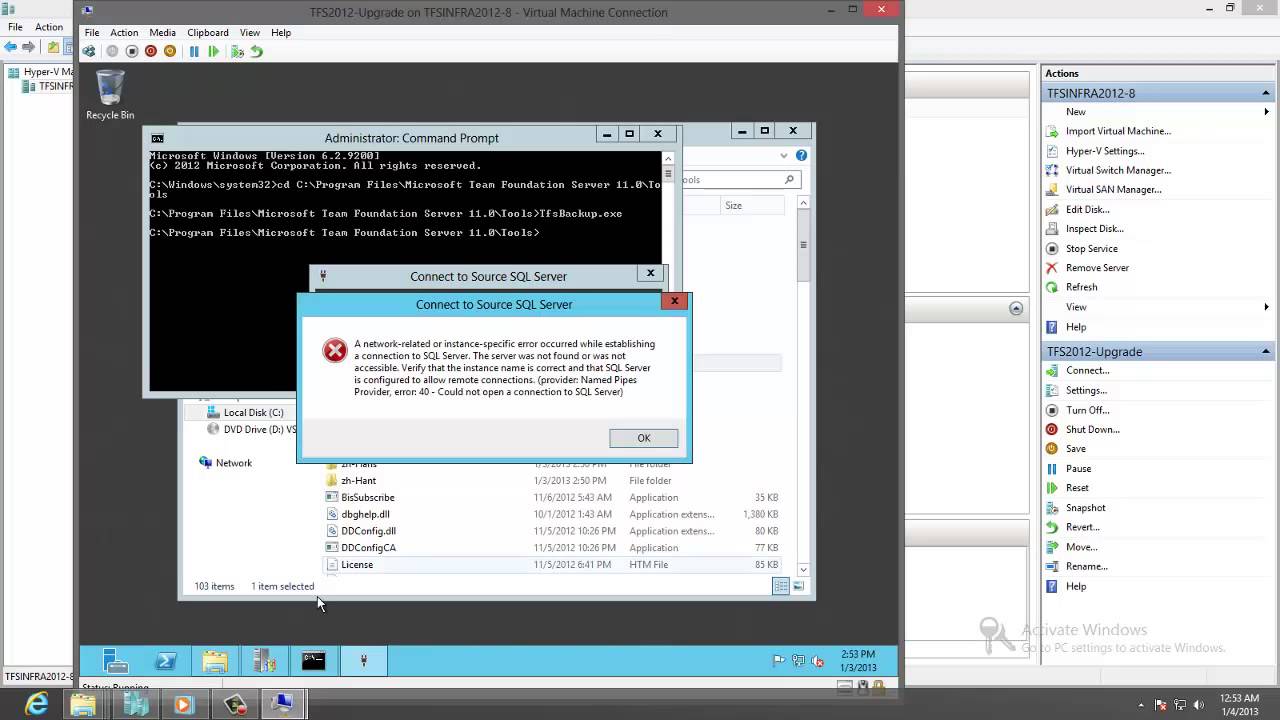Open Hyper-V Settings action

(x=1105, y=151)
